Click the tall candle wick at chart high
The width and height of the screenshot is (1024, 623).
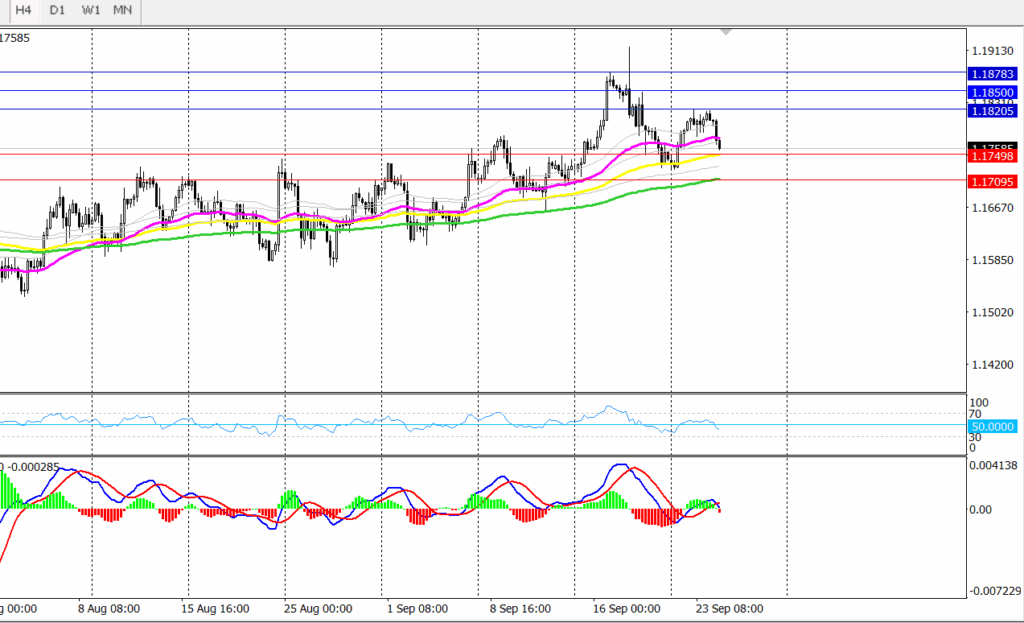pos(629,58)
